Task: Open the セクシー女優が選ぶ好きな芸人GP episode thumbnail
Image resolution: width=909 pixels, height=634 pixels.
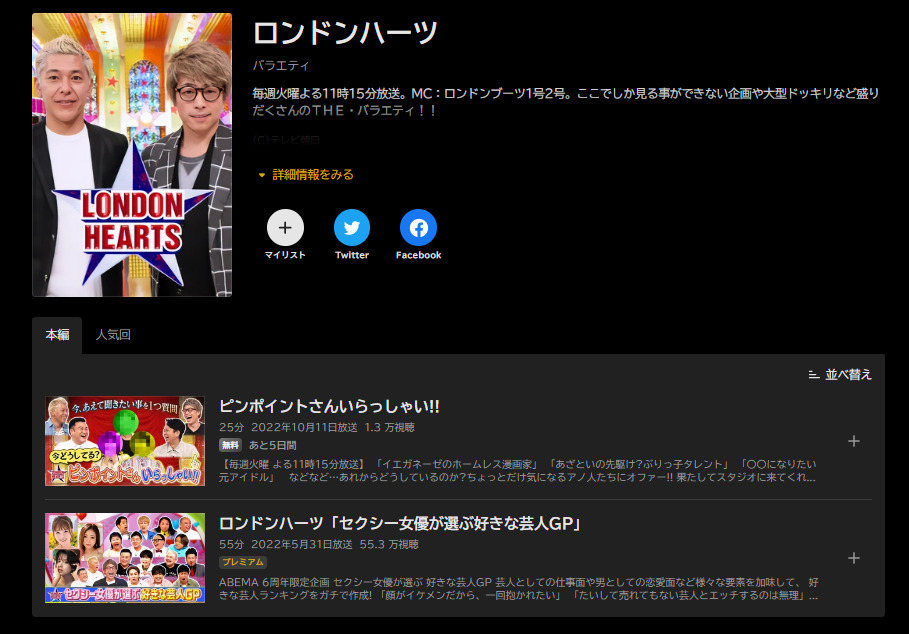Action: [x=125, y=558]
